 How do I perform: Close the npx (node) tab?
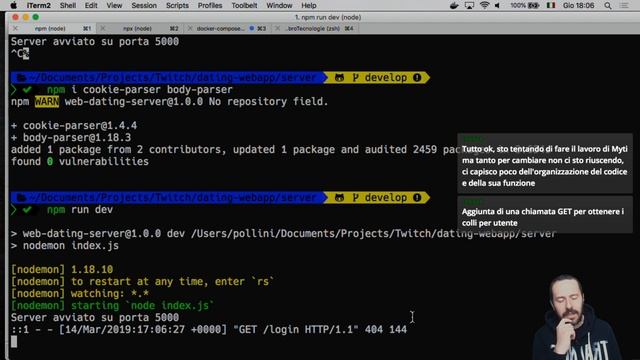pos(103,29)
